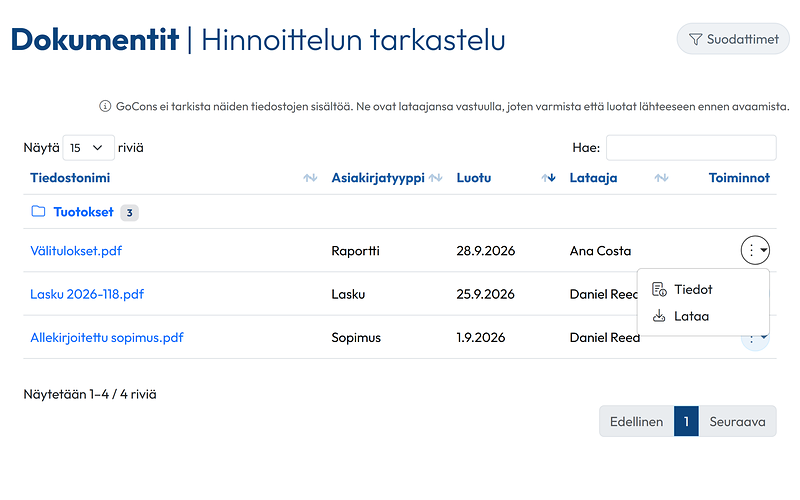Click the folder icon before Tuotokset
Screen dimensions: 800x500
point(38,211)
